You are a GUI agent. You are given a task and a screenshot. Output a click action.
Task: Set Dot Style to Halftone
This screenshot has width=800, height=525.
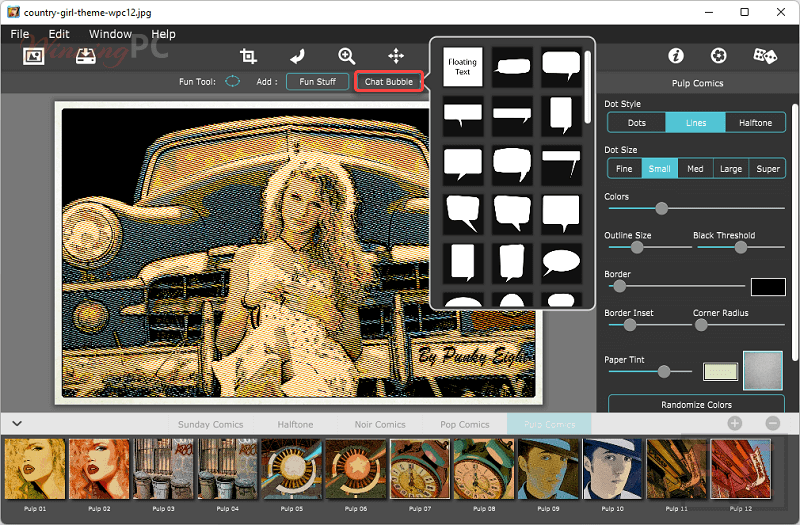coord(755,123)
